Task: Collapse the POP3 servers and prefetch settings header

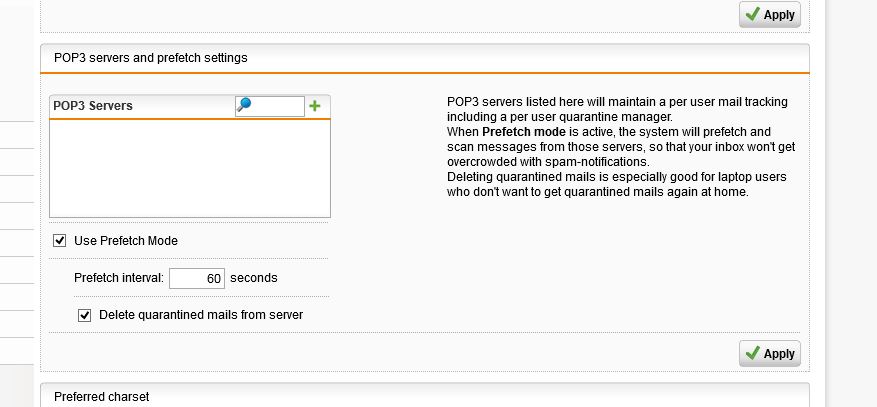Action: [425, 58]
